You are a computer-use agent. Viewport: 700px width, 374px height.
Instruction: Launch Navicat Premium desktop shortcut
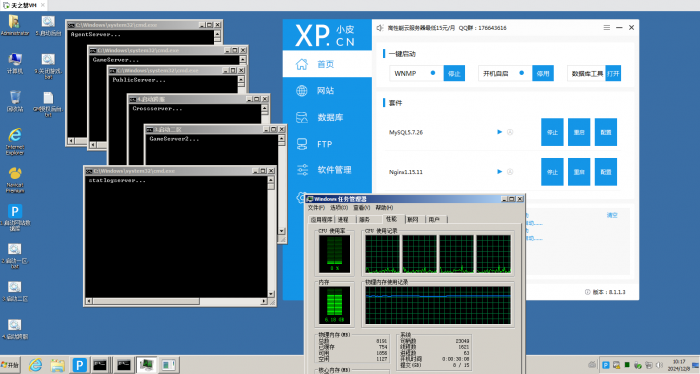click(x=15, y=179)
